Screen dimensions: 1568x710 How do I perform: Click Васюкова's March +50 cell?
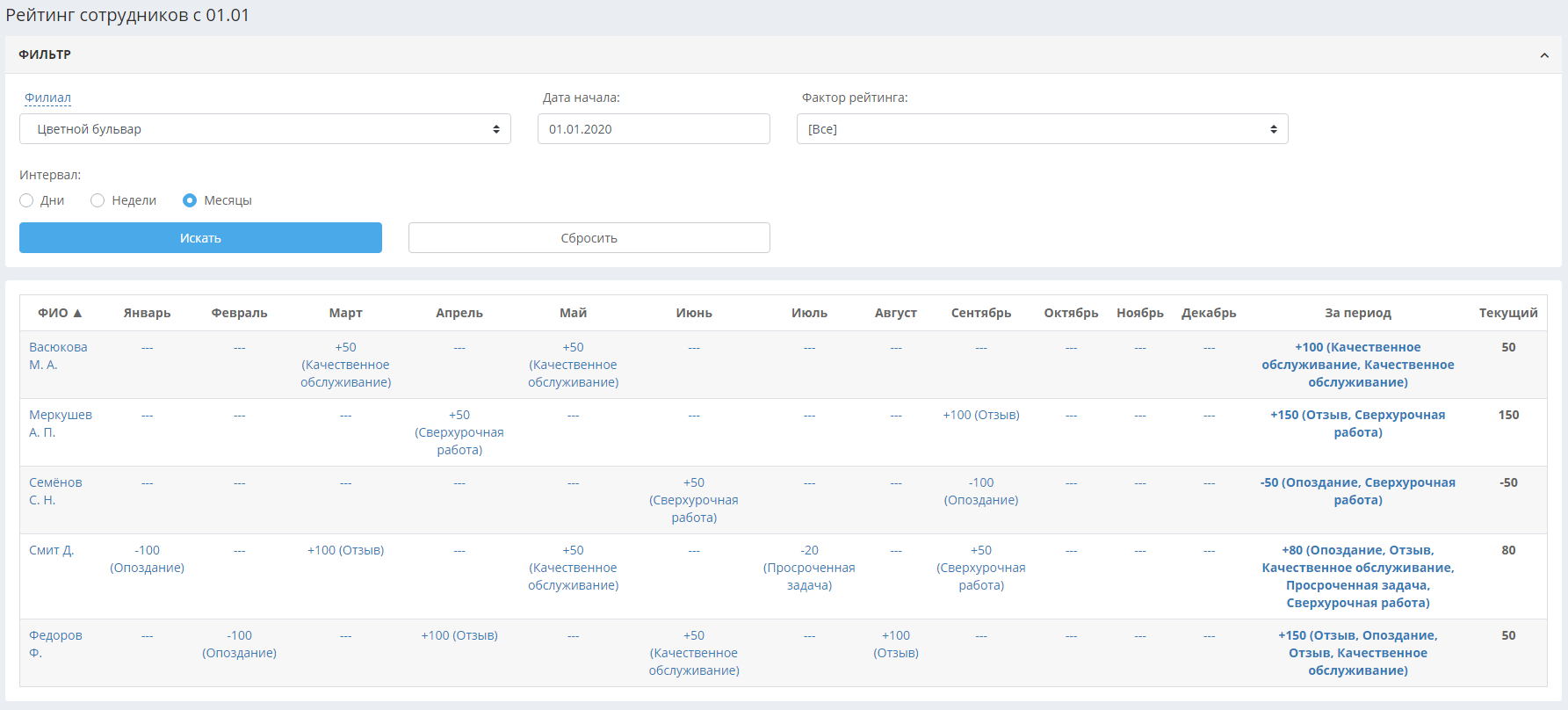(x=346, y=365)
